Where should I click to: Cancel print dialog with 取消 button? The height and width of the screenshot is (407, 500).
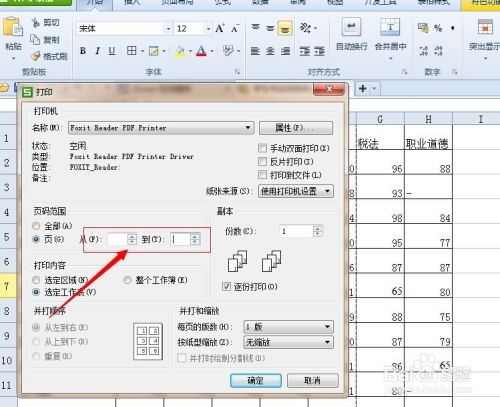[313, 380]
